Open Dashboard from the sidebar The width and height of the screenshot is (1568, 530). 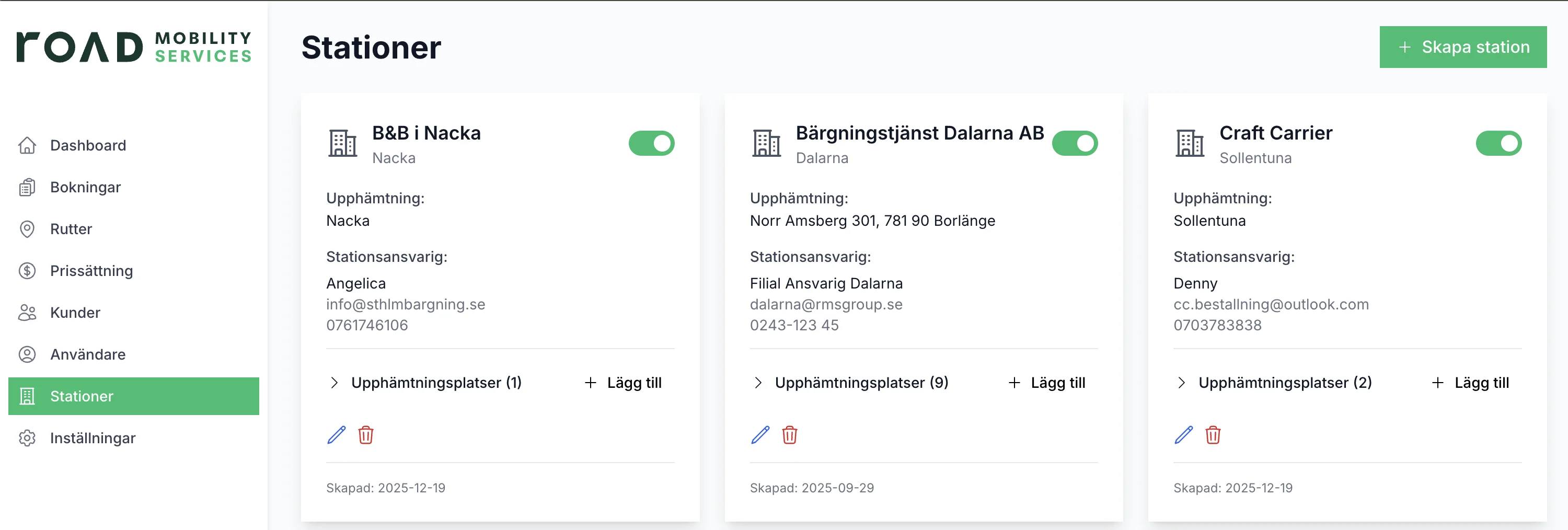[x=87, y=145]
